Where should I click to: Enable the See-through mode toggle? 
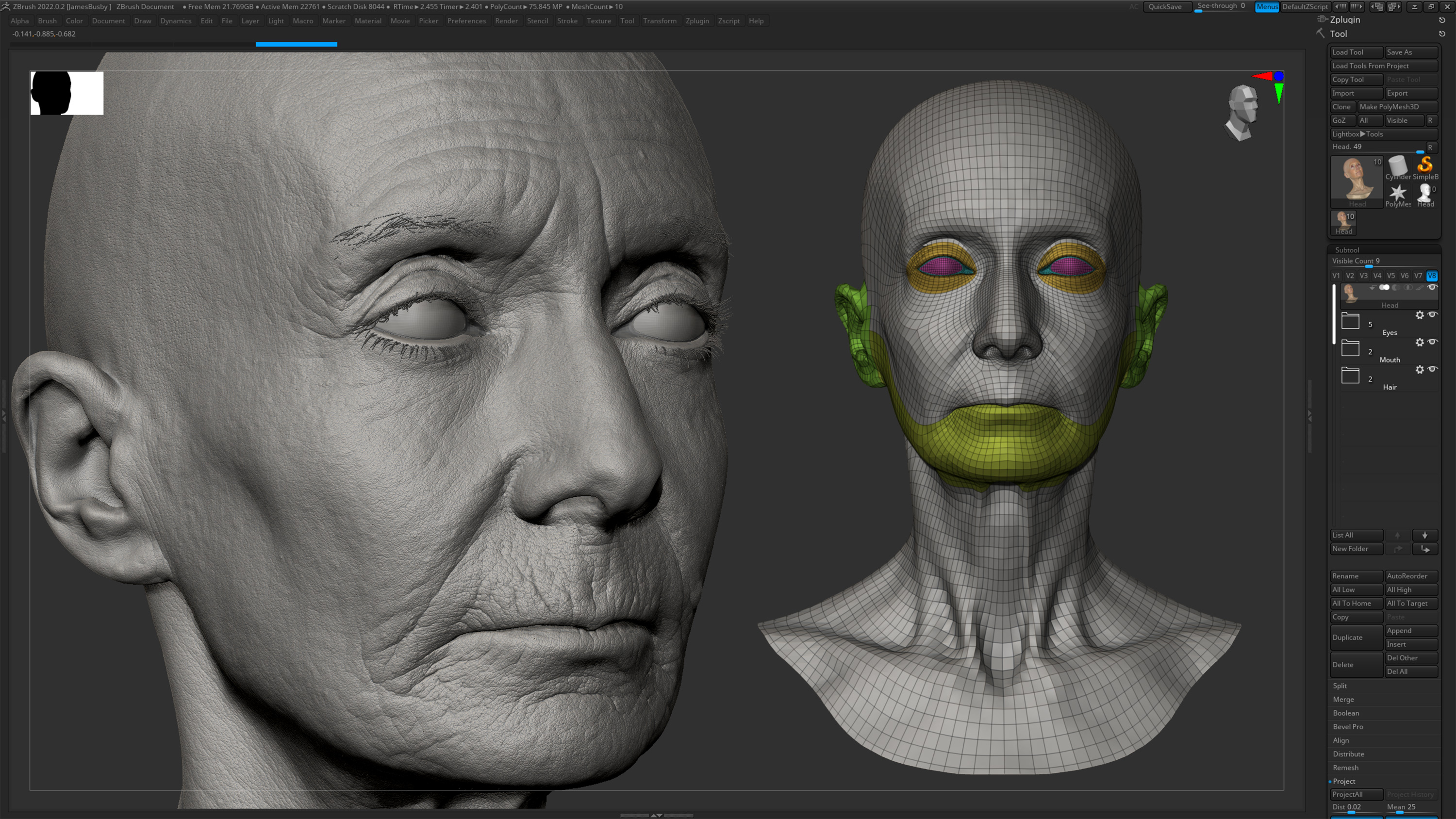point(1220,6)
